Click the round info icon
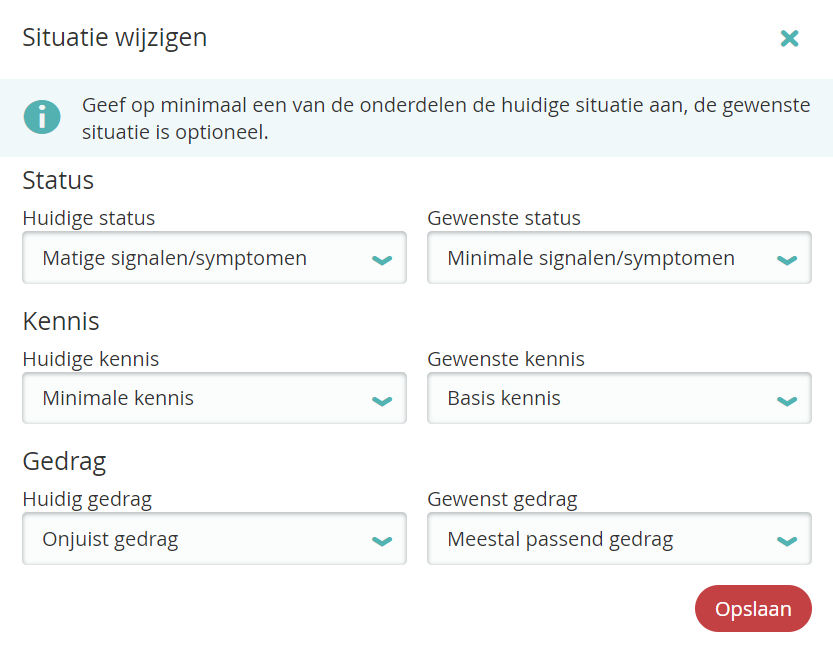Screen dimensions: 833x658 pos(42,117)
